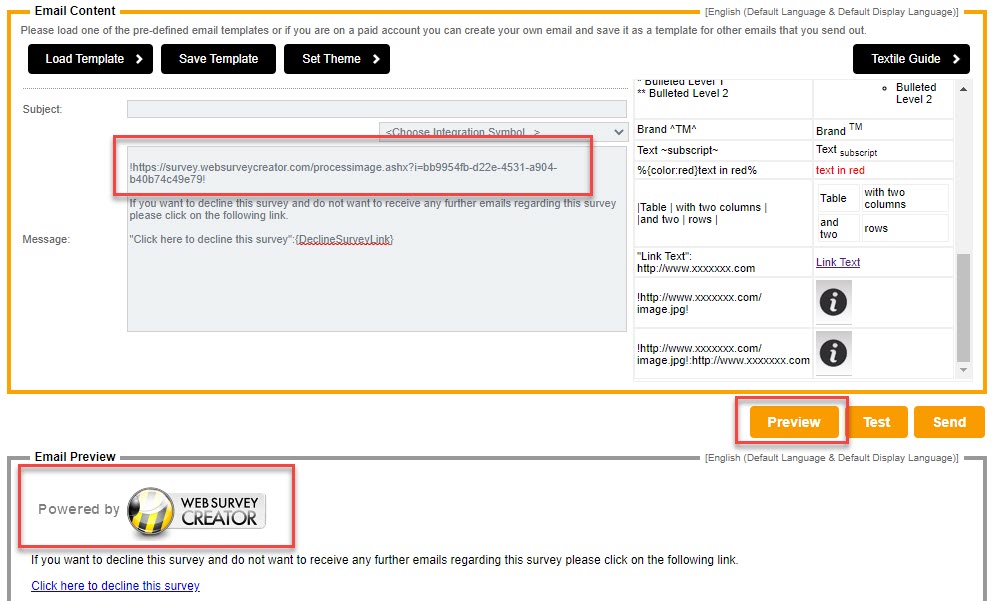The height and width of the screenshot is (601, 992).
Task: Click the Load Template button
Action: pos(90,59)
